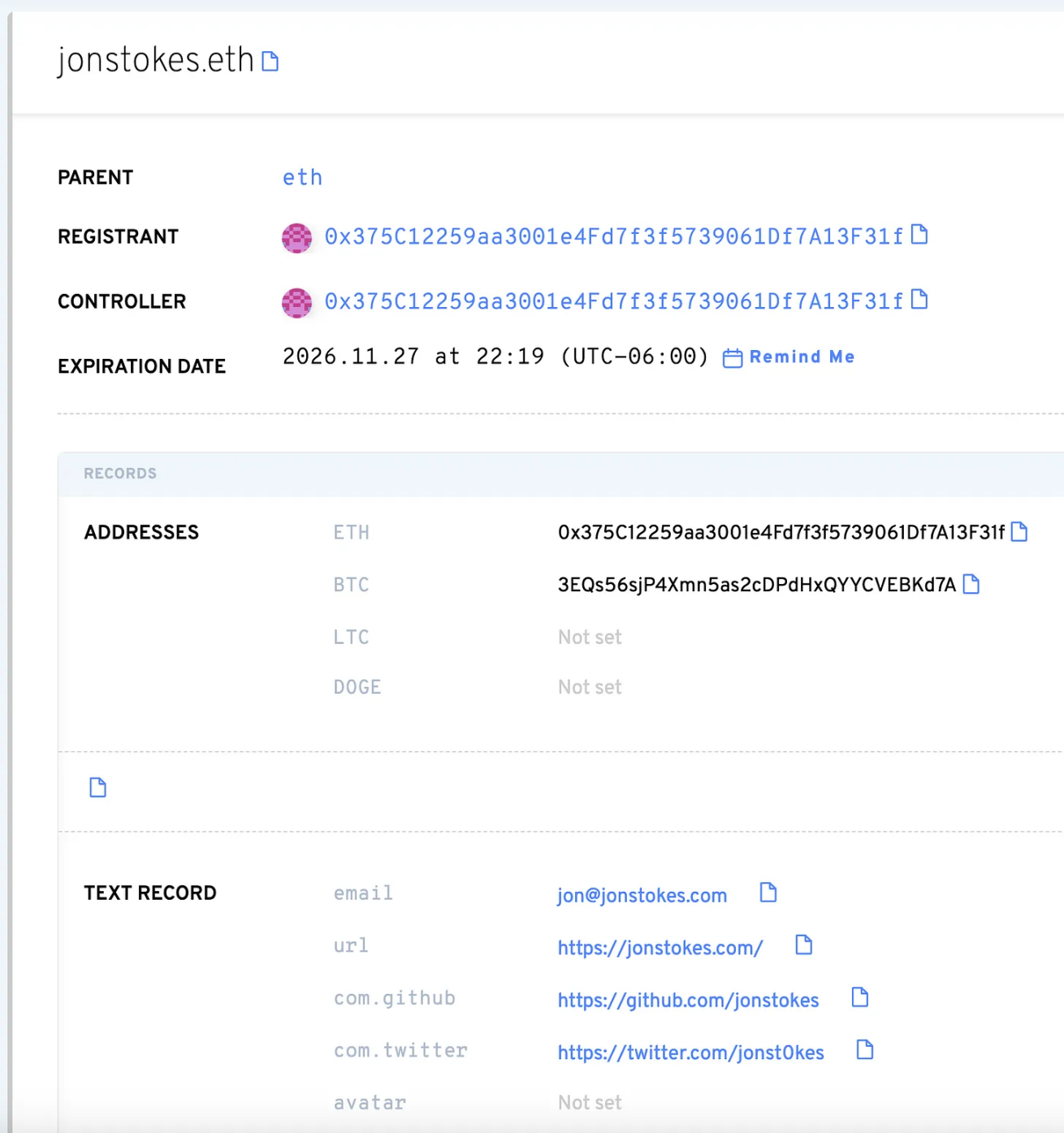
Task: Click the controller identicon avatar
Action: click(x=296, y=303)
